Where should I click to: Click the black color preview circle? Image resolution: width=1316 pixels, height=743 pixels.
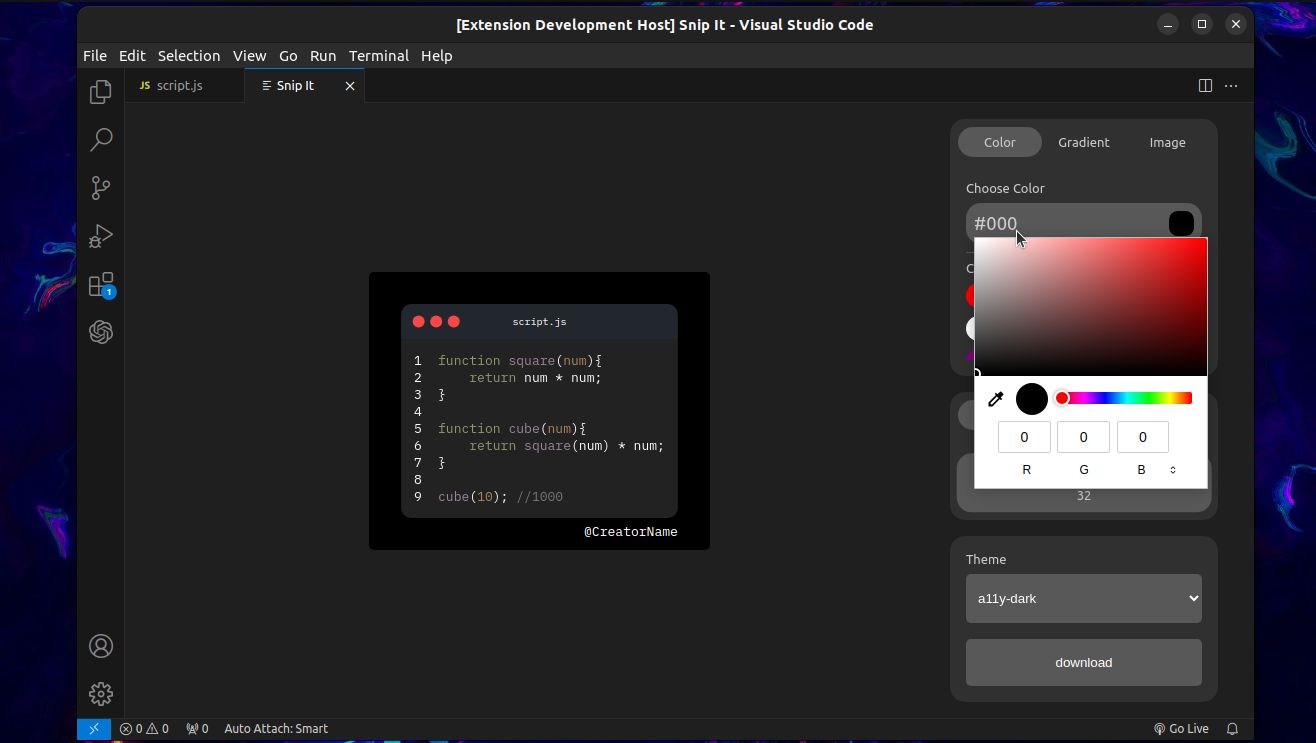[1032, 399]
